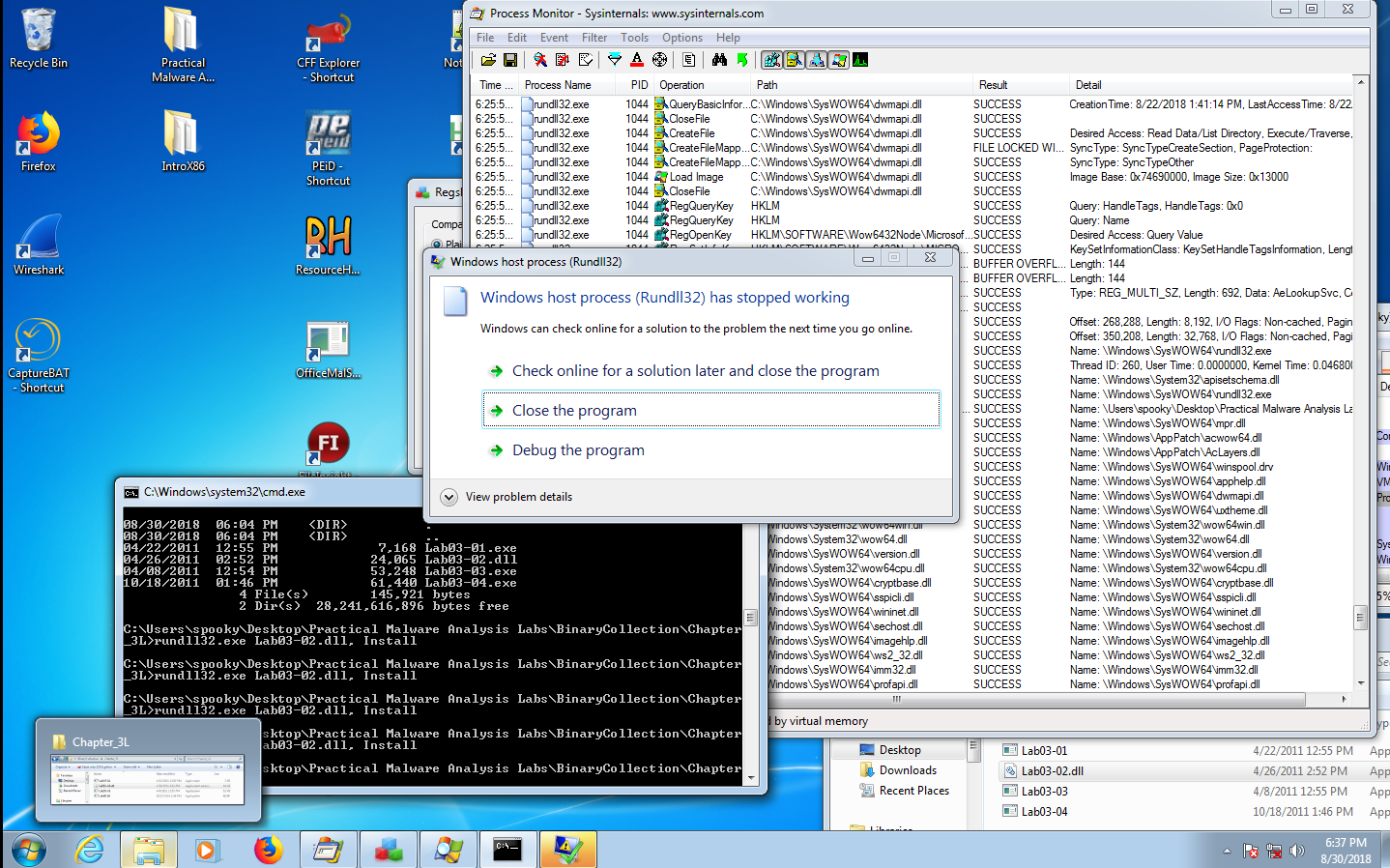Open the Highlight icon in Process Monitor toolbar
The height and width of the screenshot is (868, 1390).
tap(637, 60)
